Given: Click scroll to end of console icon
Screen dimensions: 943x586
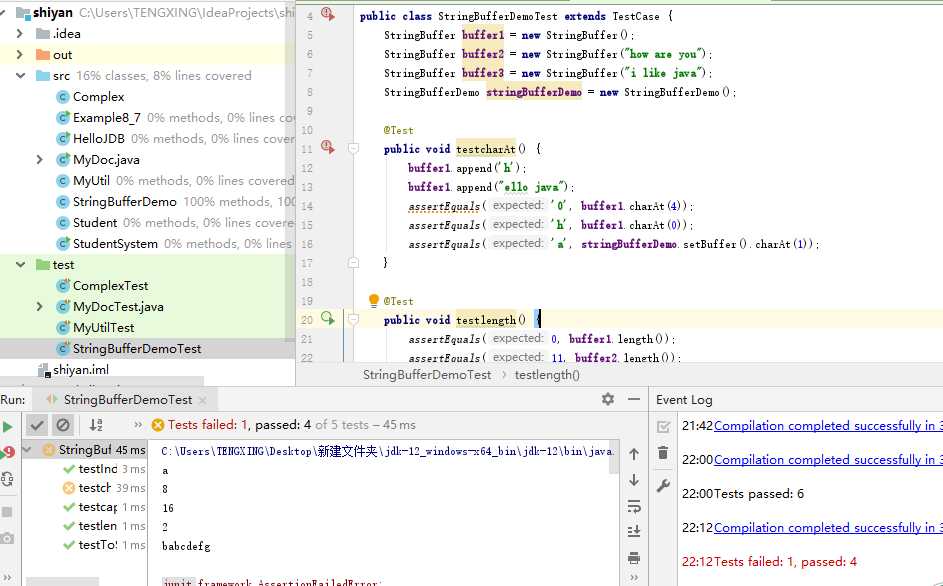Looking at the screenshot, I should point(634,532).
